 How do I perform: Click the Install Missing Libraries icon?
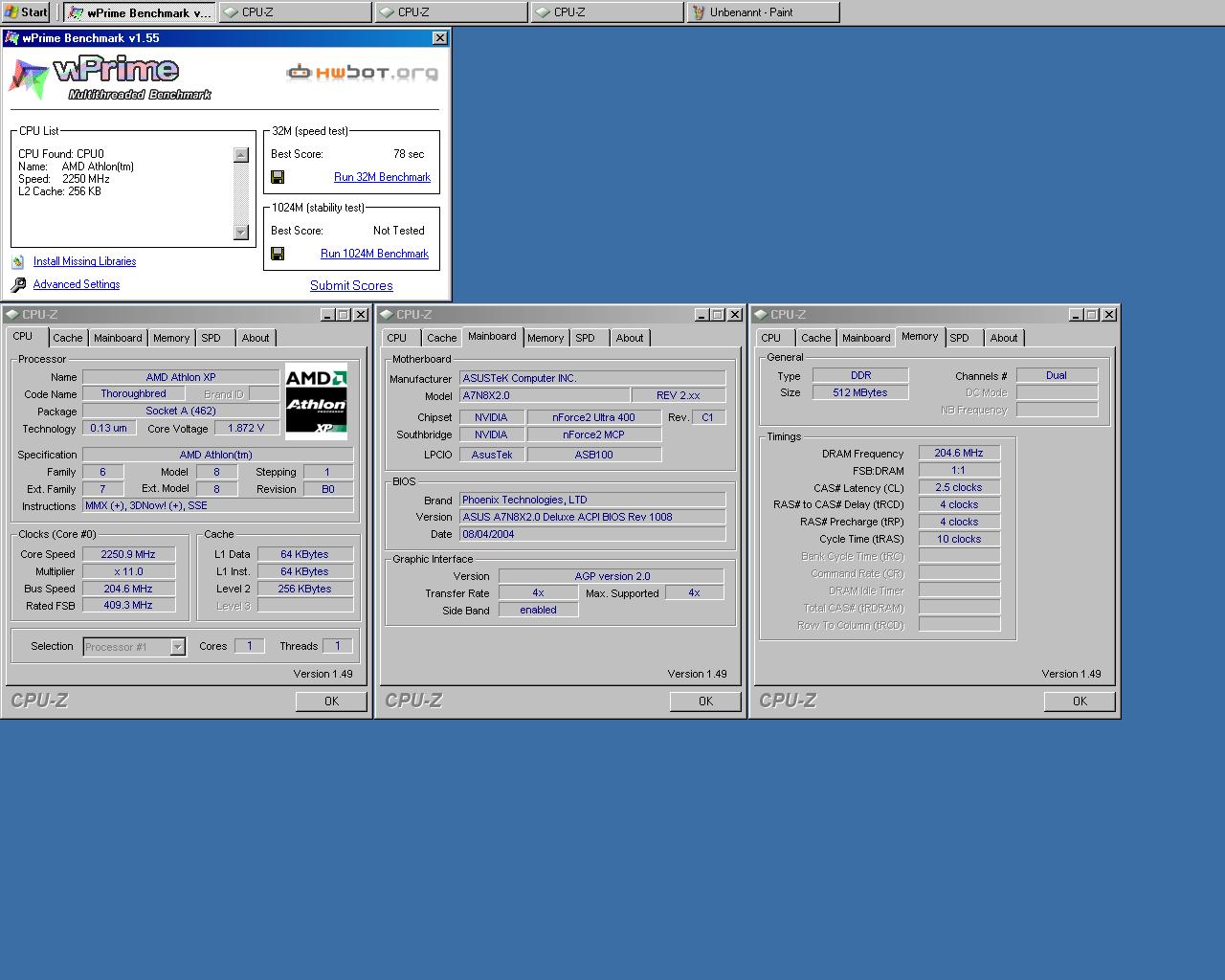click(x=18, y=261)
